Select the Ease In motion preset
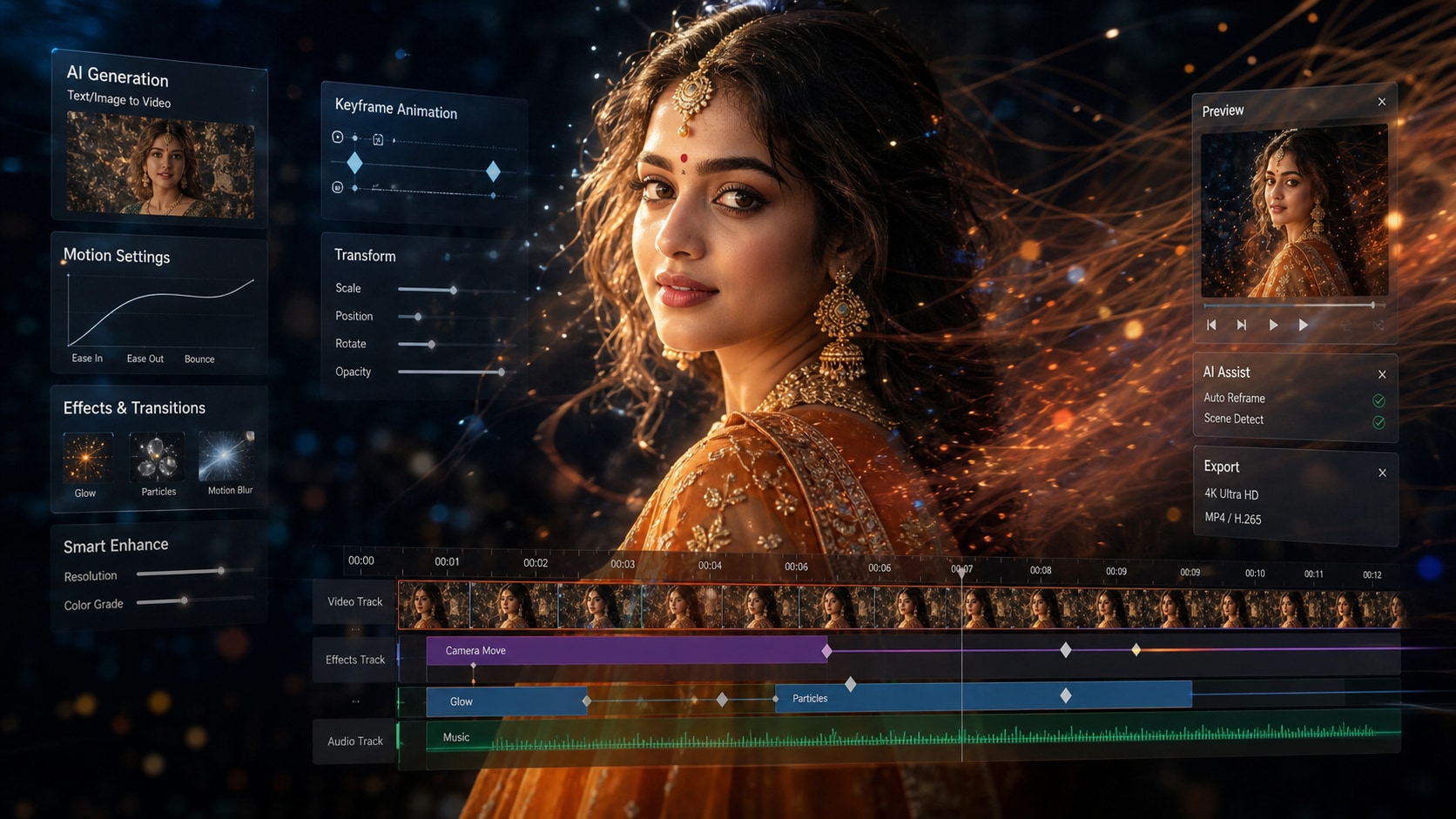This screenshot has width=1456, height=819. coord(87,358)
